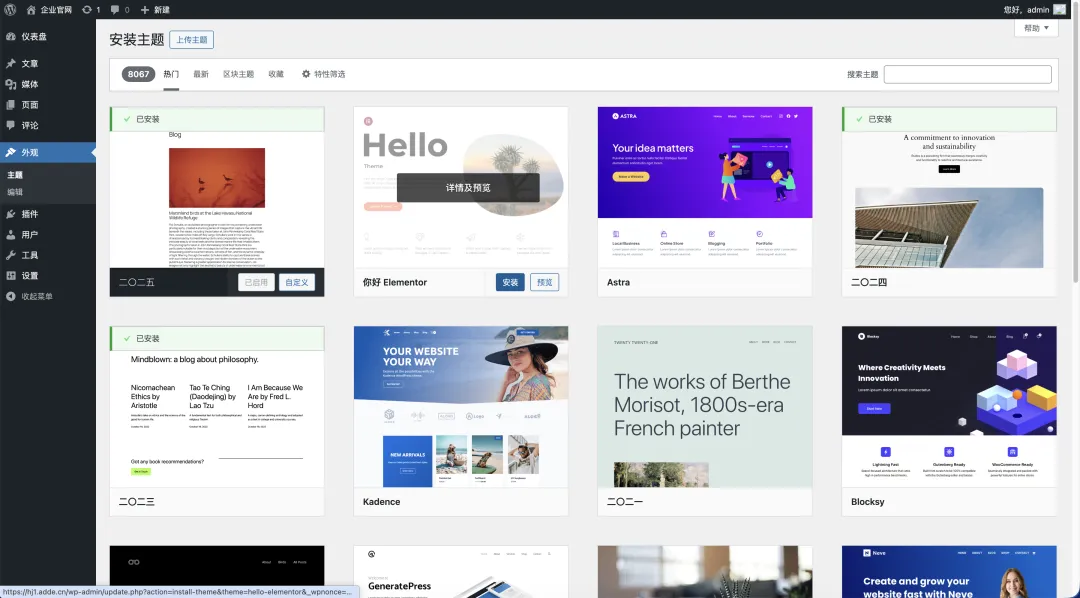
Task: Click the gear icon 特性筛选 feature filter
Action: [323, 74]
